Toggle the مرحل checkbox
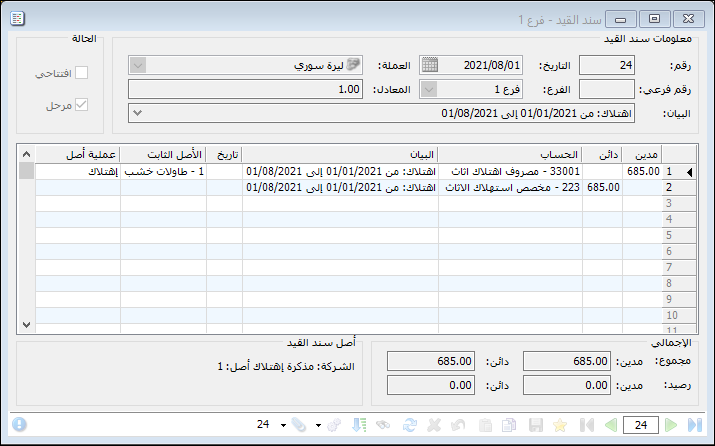715x446 pixels. [81, 105]
